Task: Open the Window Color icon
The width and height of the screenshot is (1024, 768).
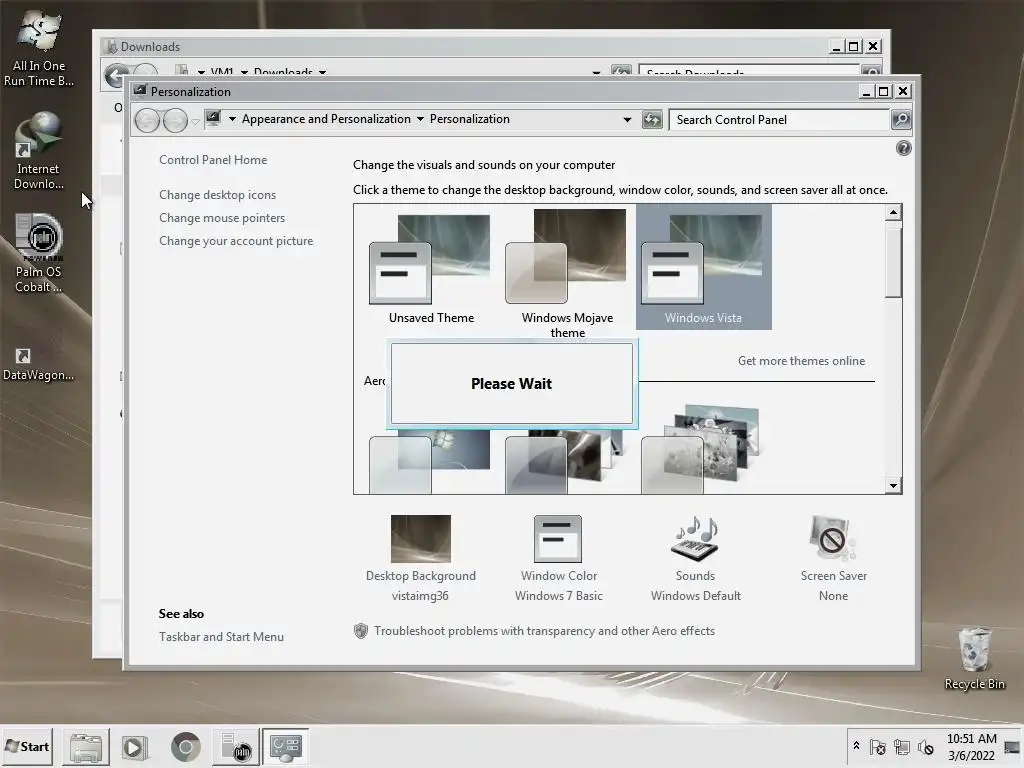Action: [558, 539]
